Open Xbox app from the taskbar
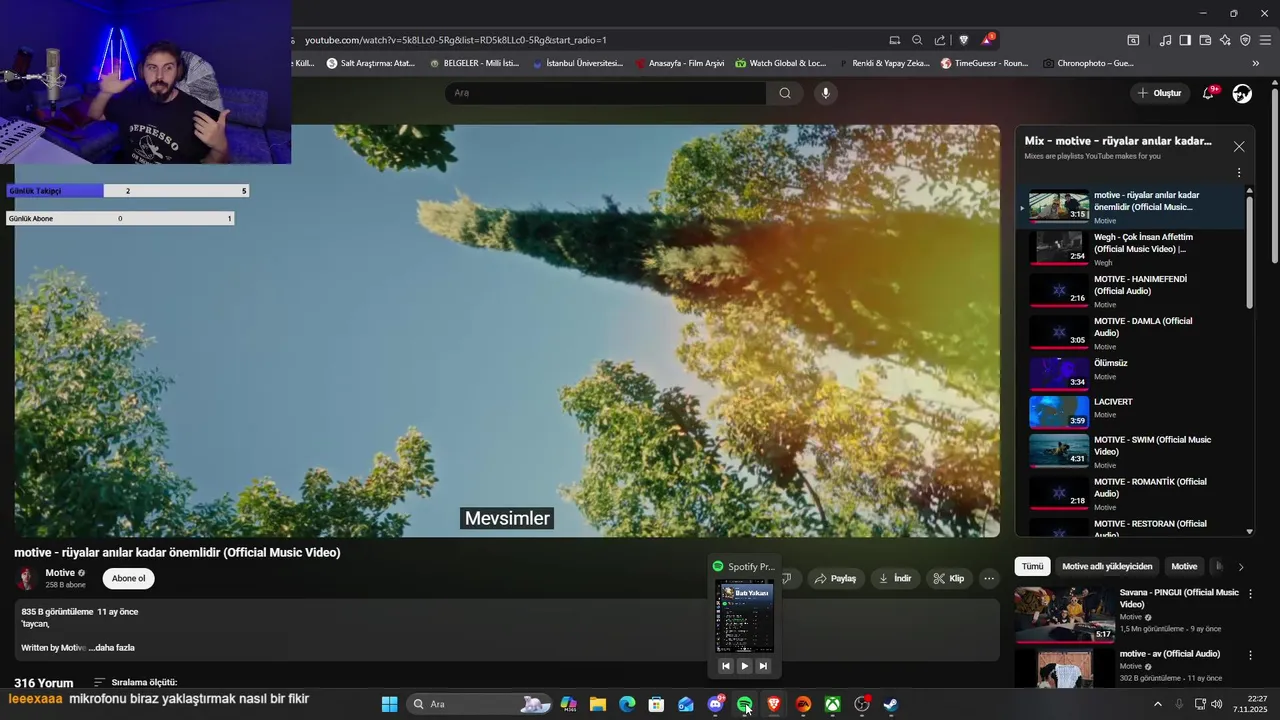This screenshot has width=1280, height=720. 832,704
